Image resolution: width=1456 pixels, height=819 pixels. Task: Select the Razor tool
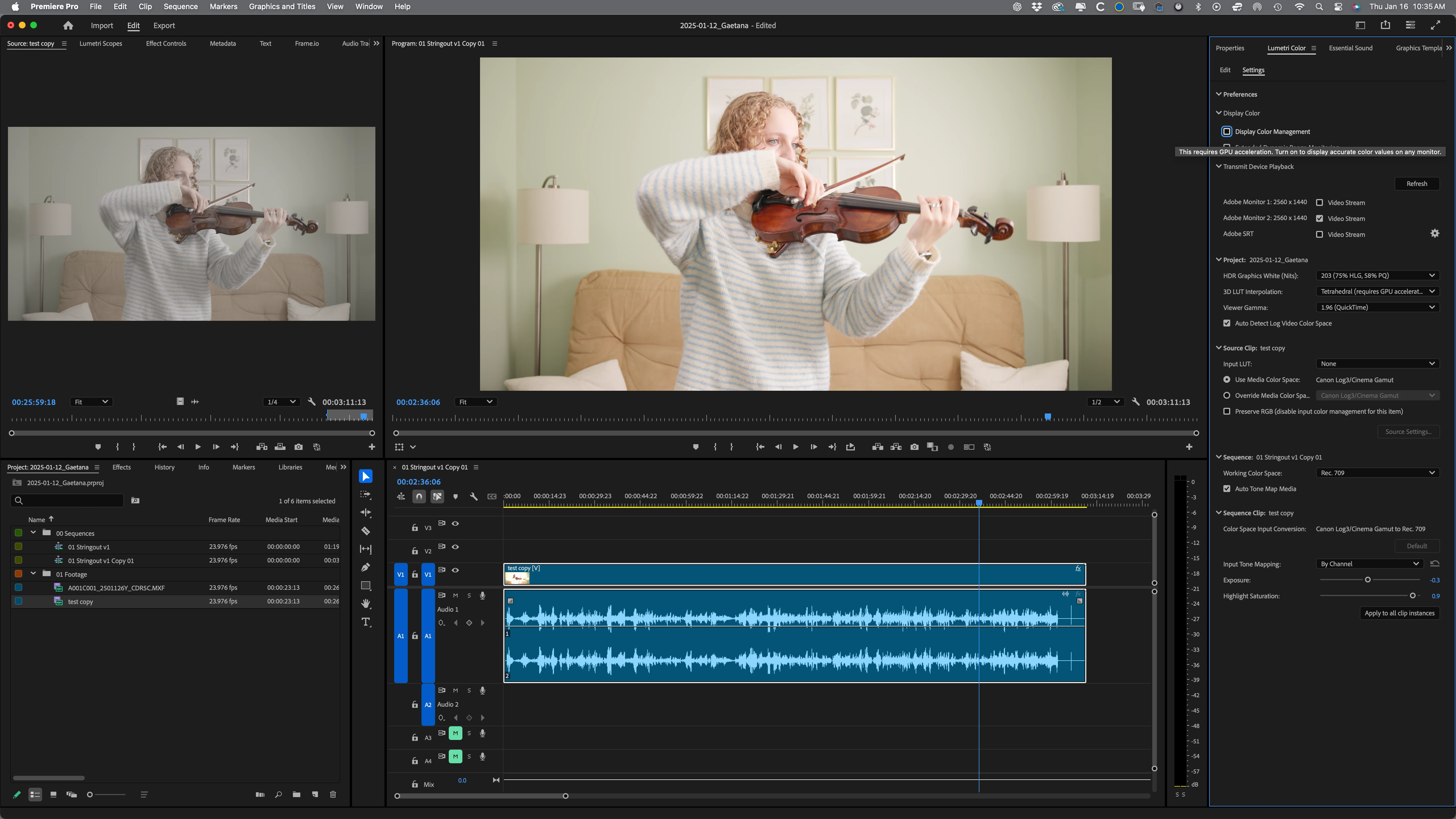[x=366, y=531]
